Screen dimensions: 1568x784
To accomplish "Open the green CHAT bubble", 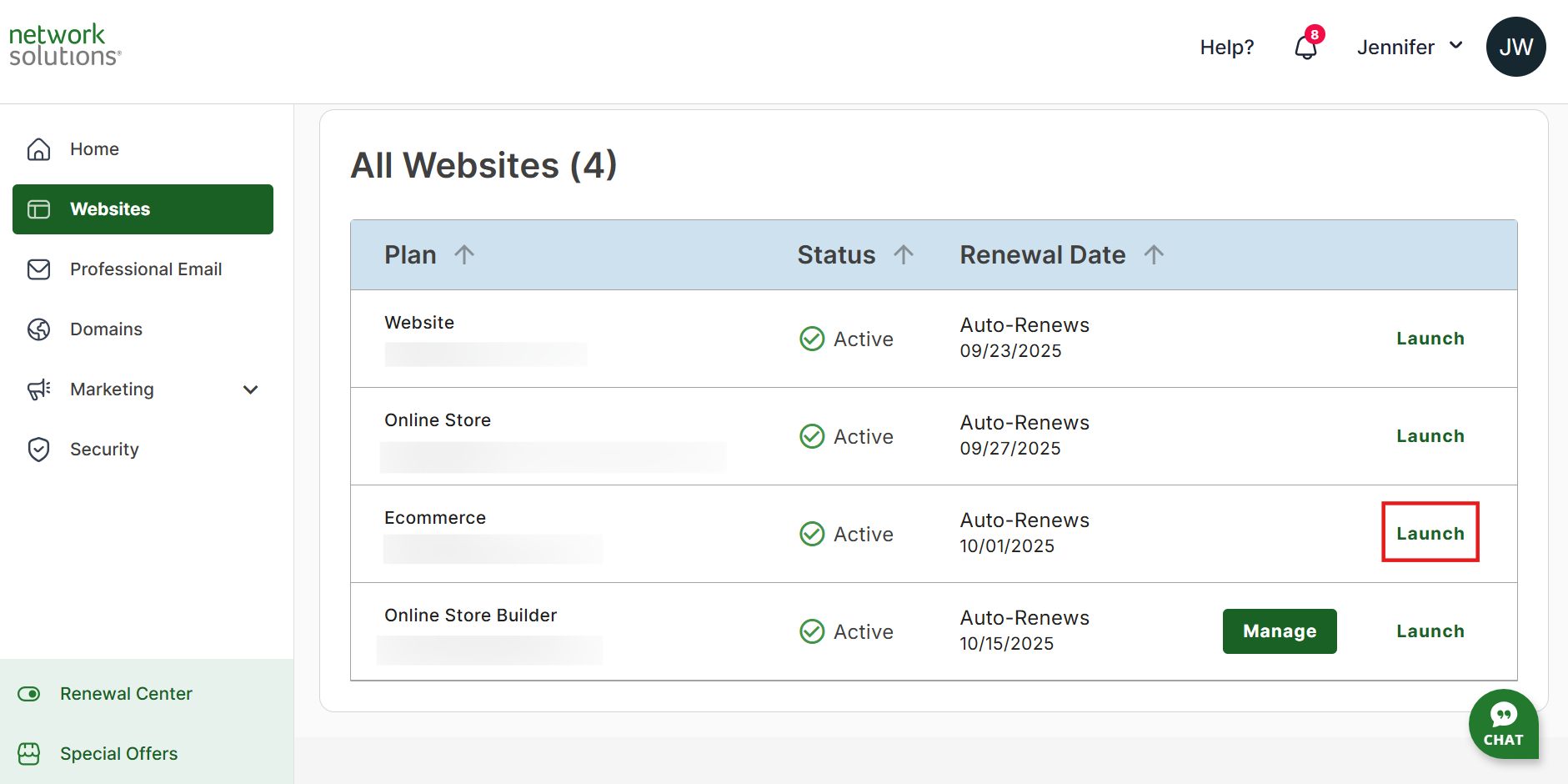I will click(1503, 724).
